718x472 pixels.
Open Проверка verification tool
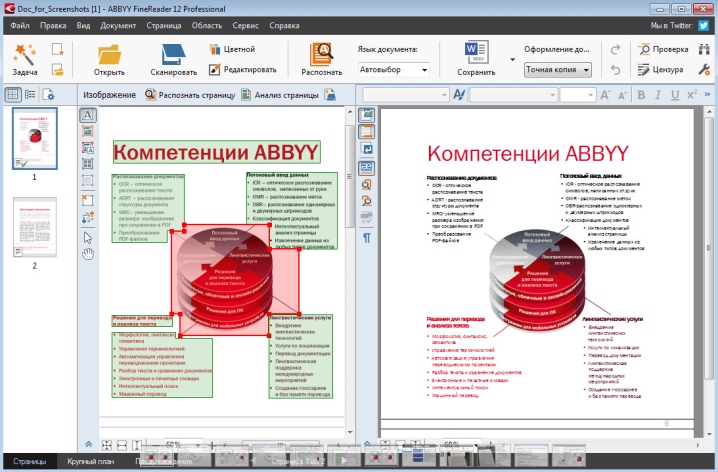click(664, 49)
